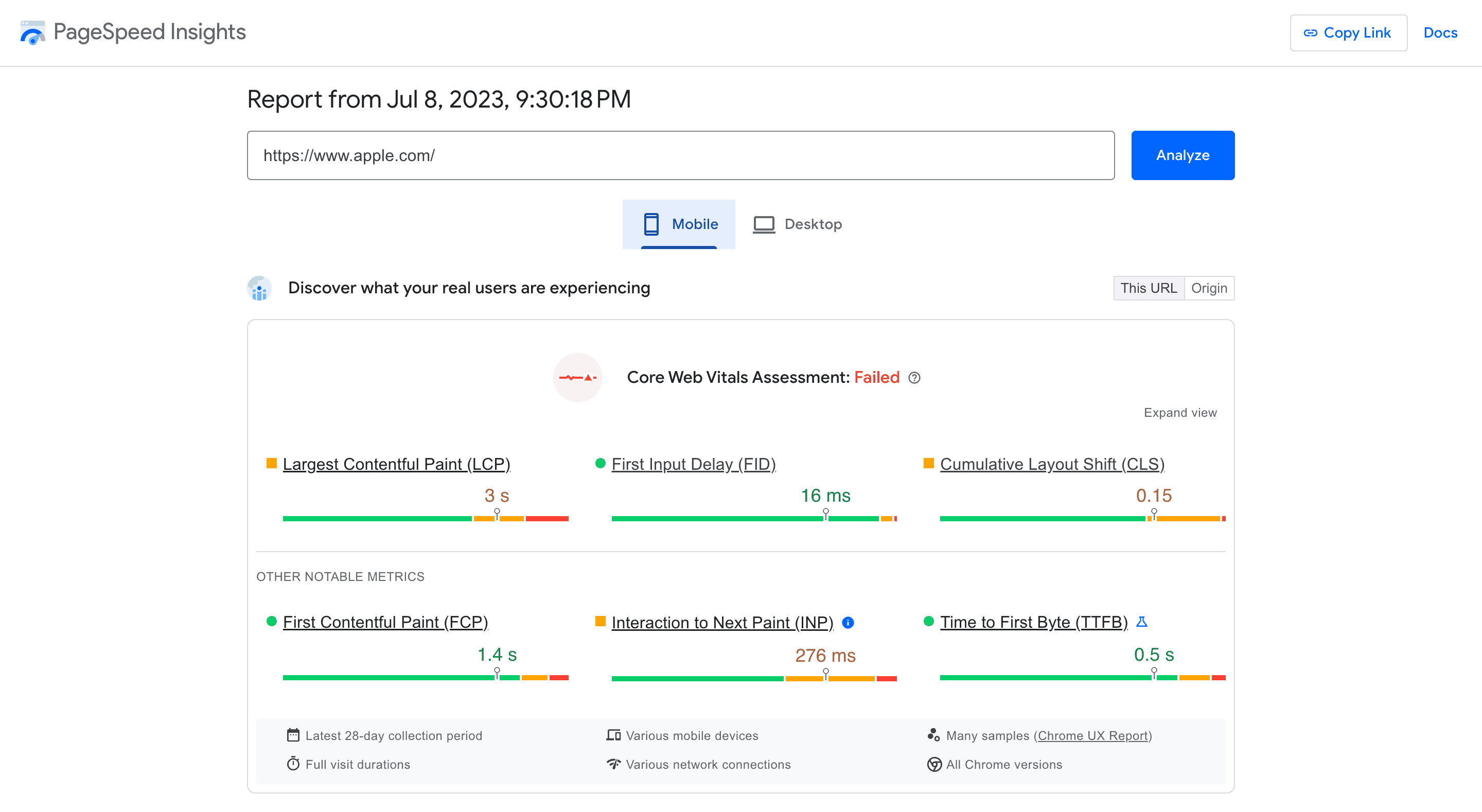Click the PageSpeed Insights logo icon
Image resolution: width=1482 pixels, height=812 pixels.
(32, 32)
